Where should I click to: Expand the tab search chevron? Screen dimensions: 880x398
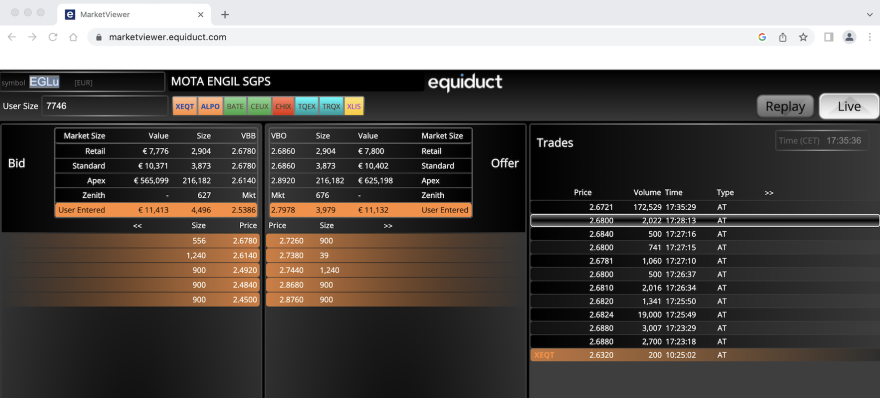click(x=870, y=15)
